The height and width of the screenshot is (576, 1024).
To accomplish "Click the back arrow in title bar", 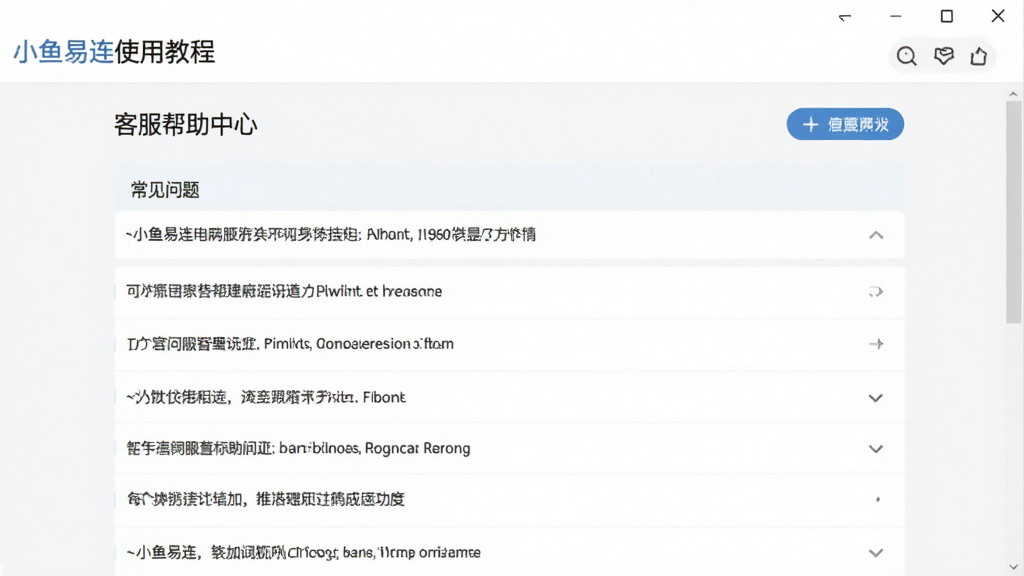I will click(845, 17).
